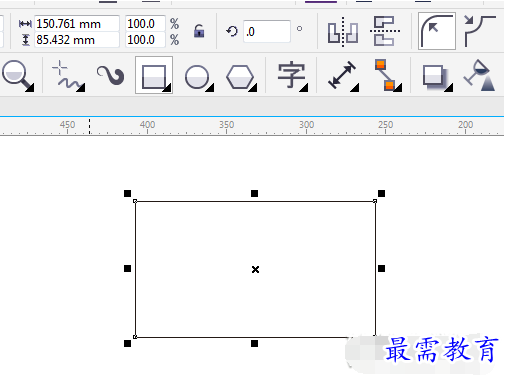
Task: Click the object width field 150.761 mm
Action: coord(77,24)
